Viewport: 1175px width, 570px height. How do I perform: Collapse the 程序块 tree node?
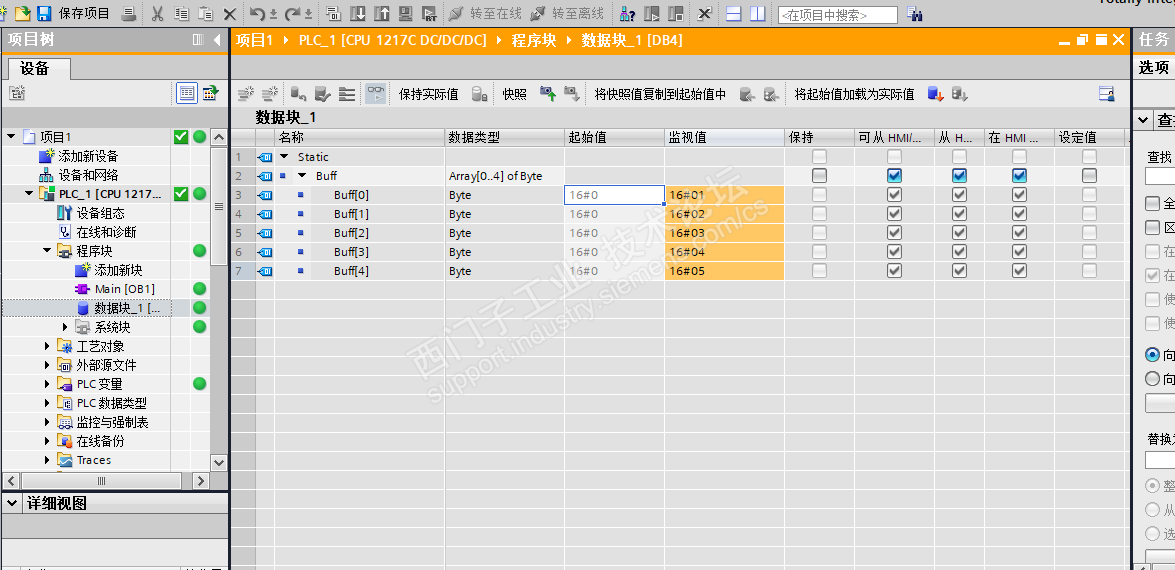[47, 251]
